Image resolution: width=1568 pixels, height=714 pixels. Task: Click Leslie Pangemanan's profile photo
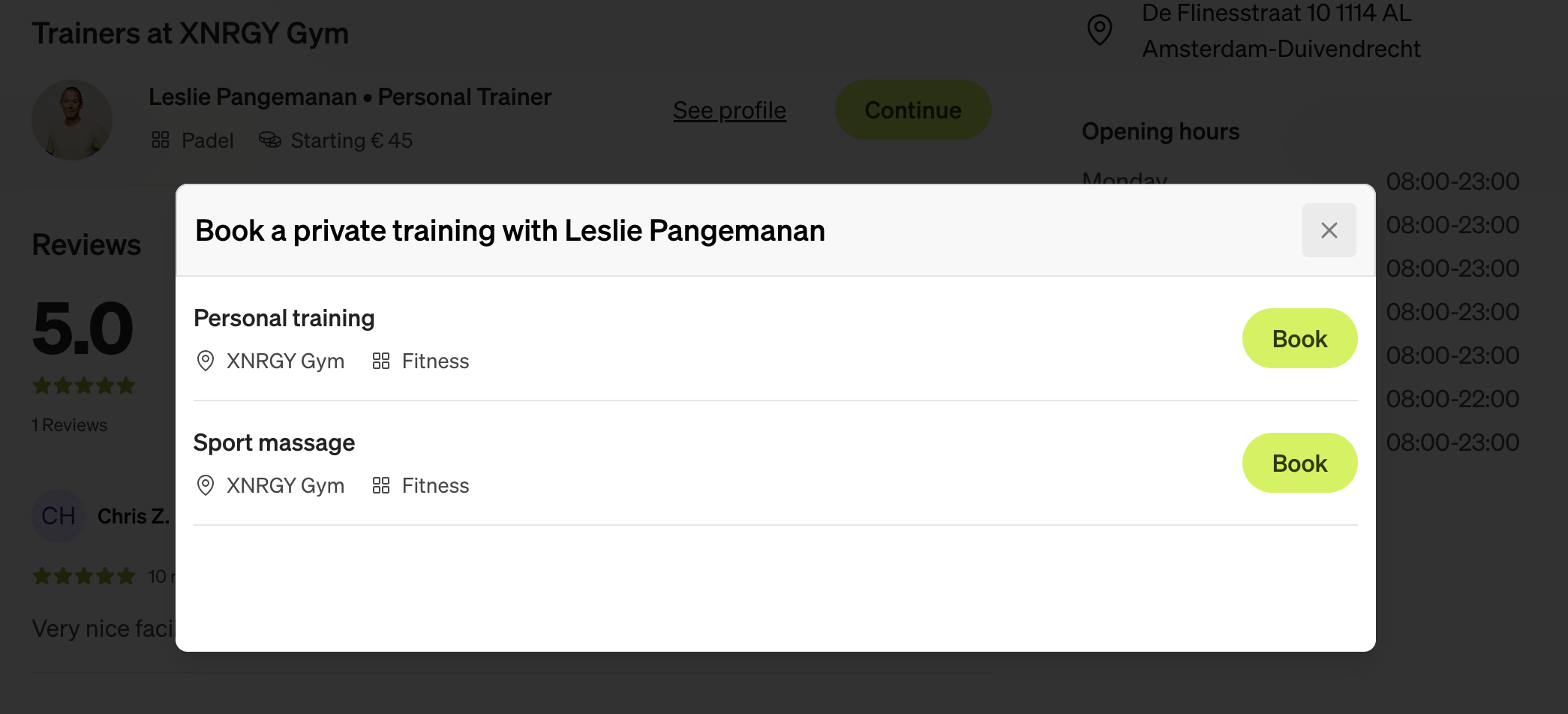72,120
